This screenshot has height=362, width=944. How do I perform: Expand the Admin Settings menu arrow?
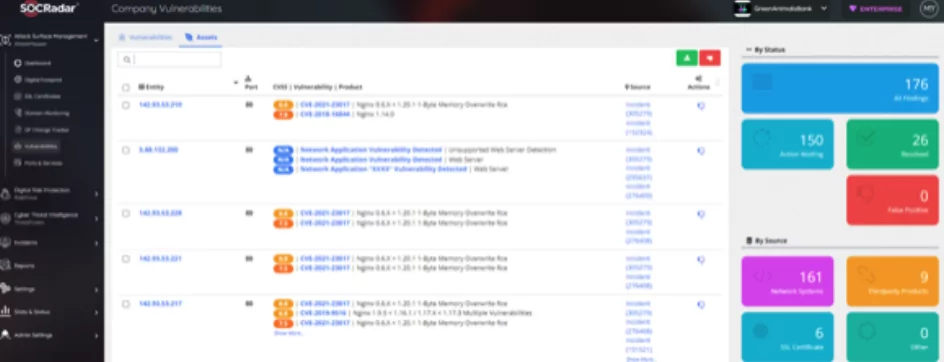tap(96, 335)
